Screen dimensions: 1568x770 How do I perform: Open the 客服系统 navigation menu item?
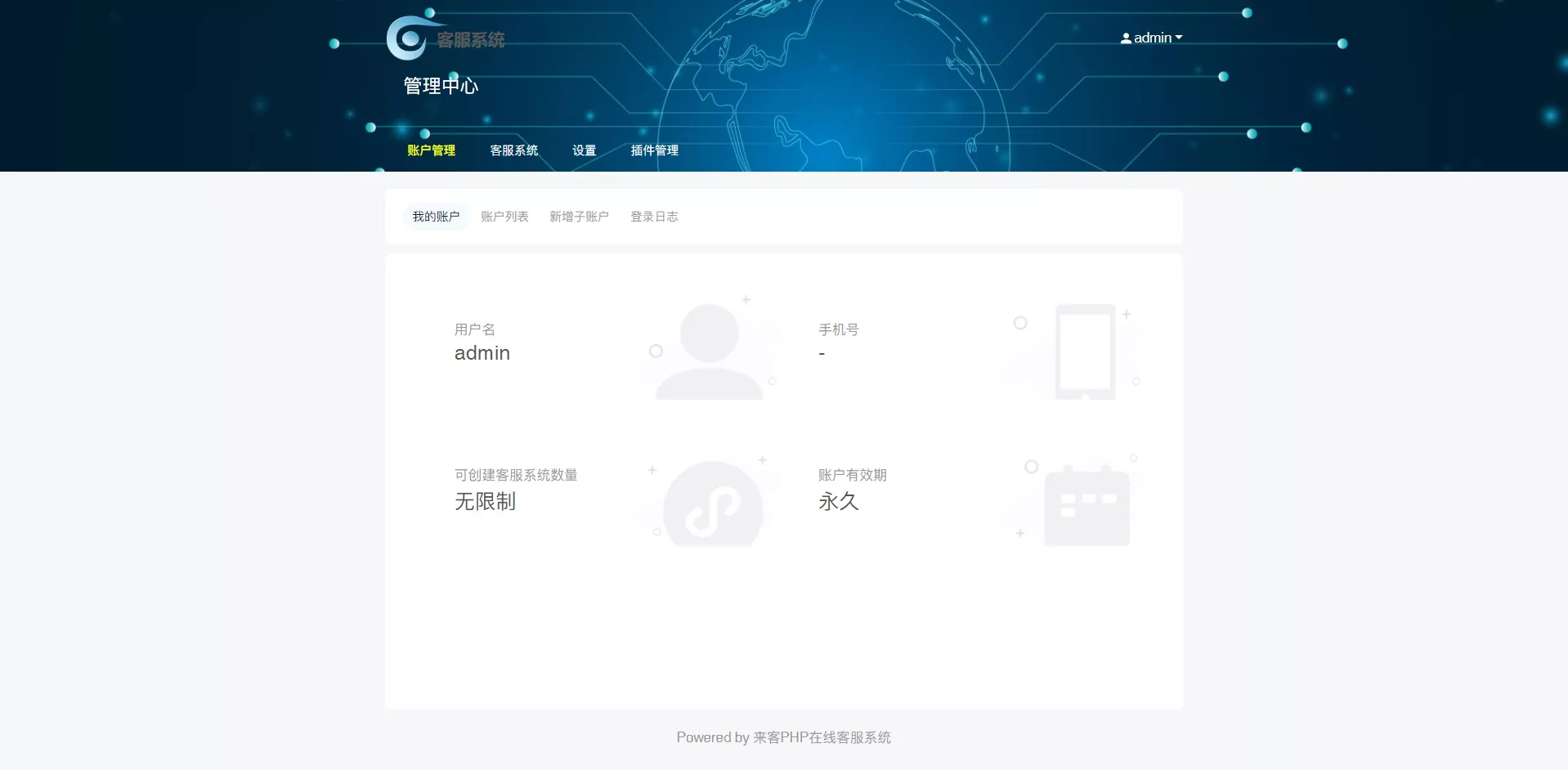[x=513, y=150]
